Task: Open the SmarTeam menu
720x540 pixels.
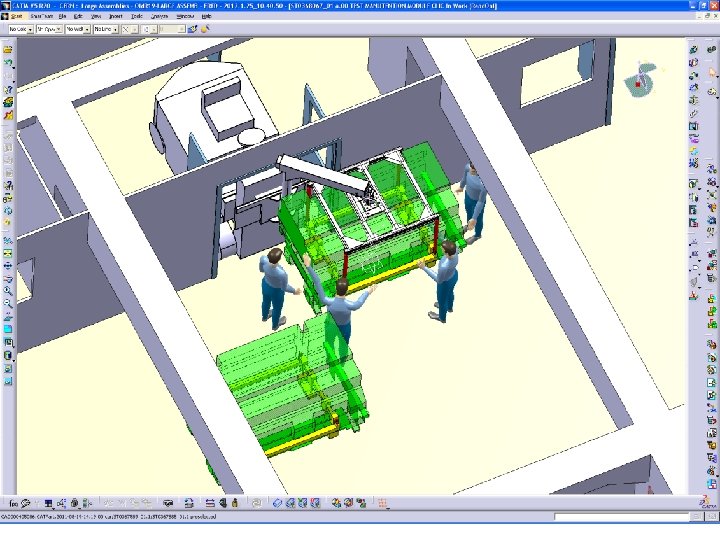Action: pos(41,16)
